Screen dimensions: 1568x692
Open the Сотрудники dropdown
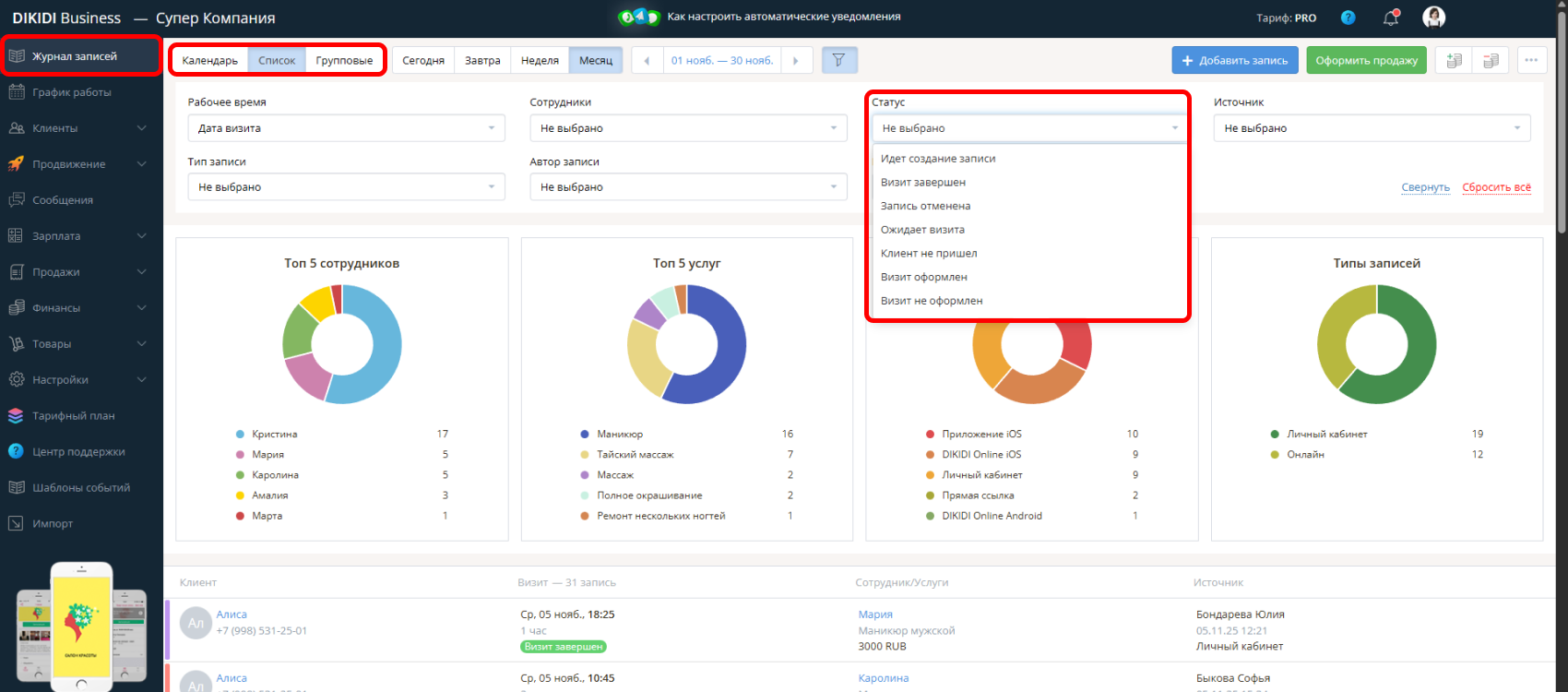tap(687, 128)
